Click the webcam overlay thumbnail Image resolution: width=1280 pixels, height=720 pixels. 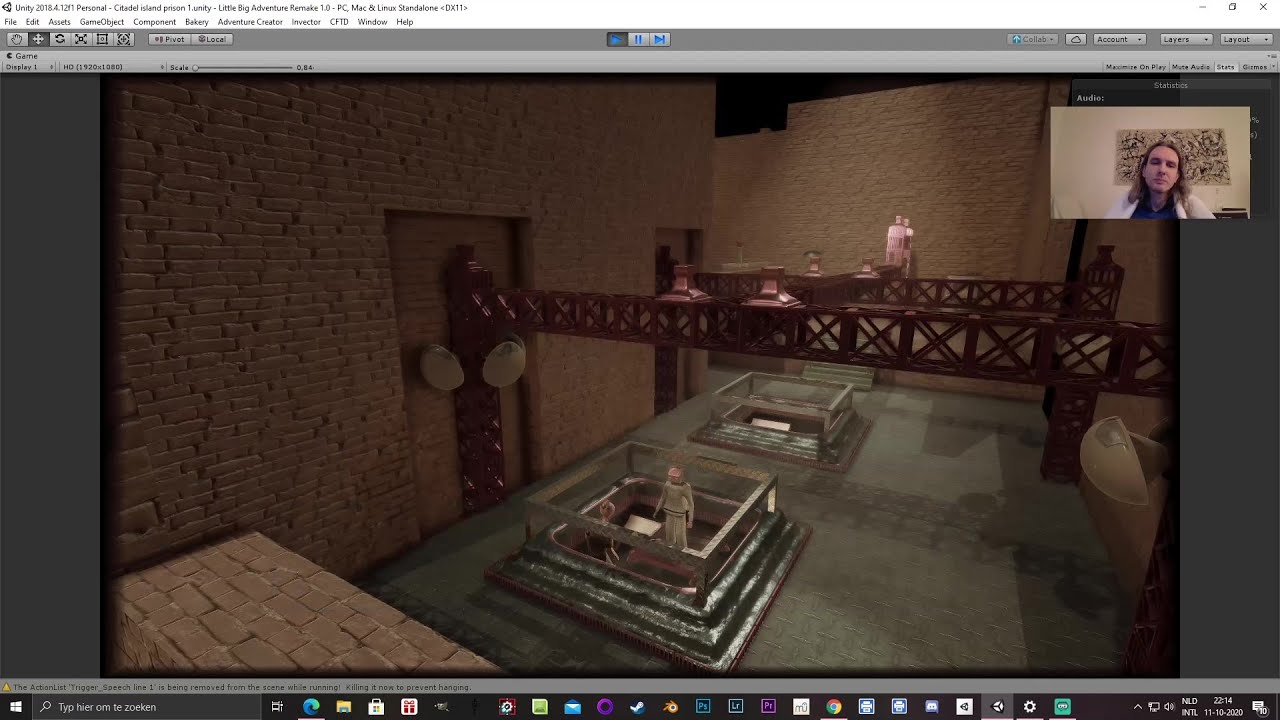1150,163
